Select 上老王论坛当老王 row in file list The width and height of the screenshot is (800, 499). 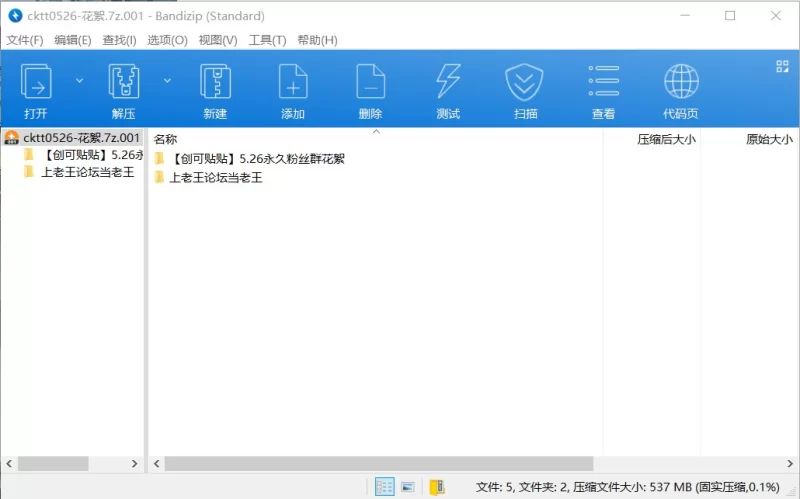[209, 178]
